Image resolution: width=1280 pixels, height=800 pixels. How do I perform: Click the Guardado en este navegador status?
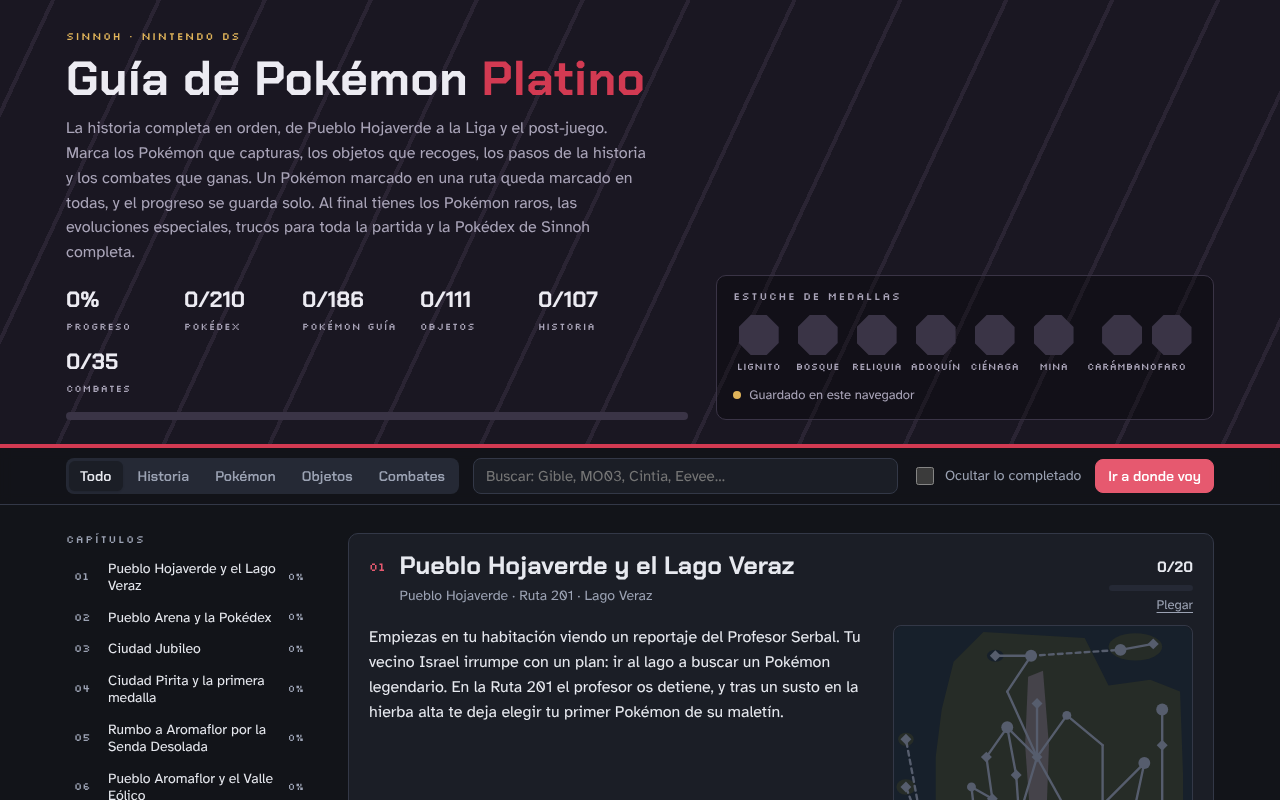[x=824, y=395]
